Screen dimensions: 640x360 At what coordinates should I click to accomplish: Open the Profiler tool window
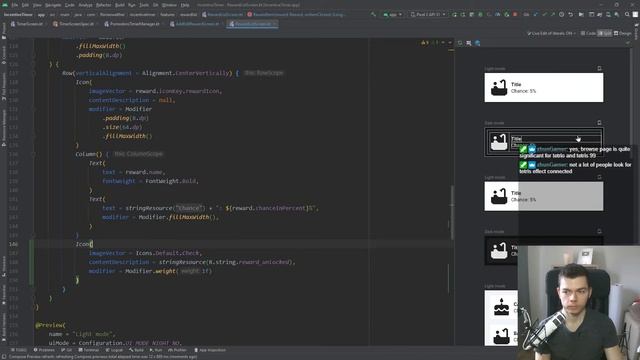(x=177, y=350)
